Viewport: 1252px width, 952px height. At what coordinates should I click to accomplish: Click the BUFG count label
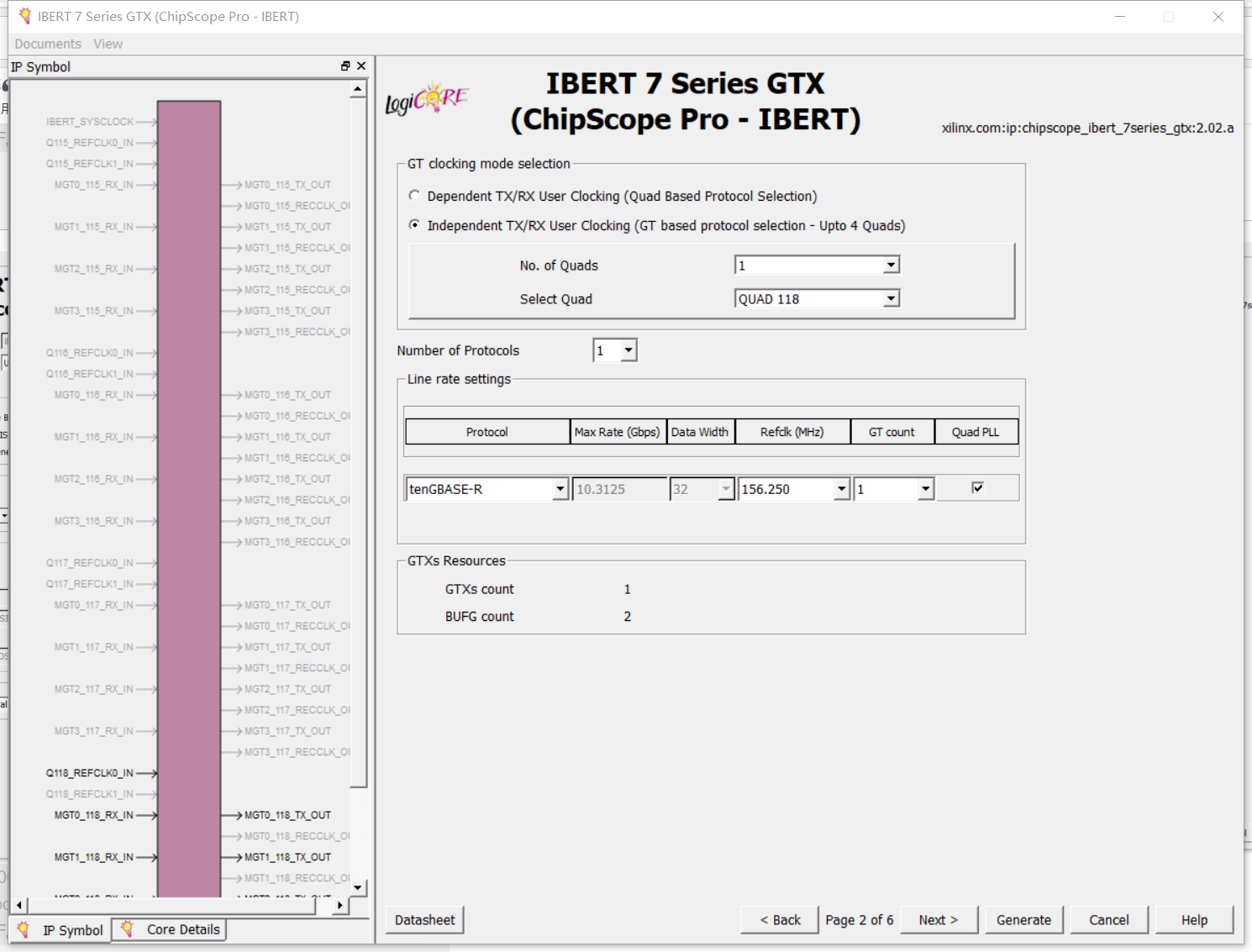point(479,616)
